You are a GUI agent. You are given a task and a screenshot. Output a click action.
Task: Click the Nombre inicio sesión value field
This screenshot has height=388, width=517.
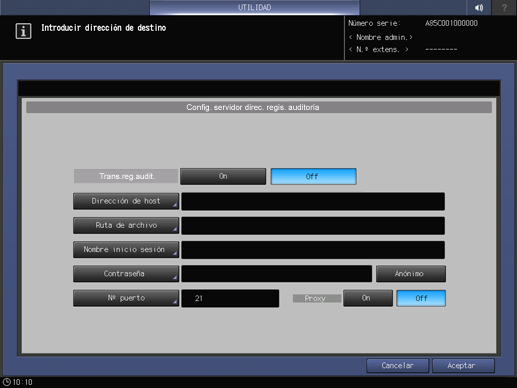[313, 250]
